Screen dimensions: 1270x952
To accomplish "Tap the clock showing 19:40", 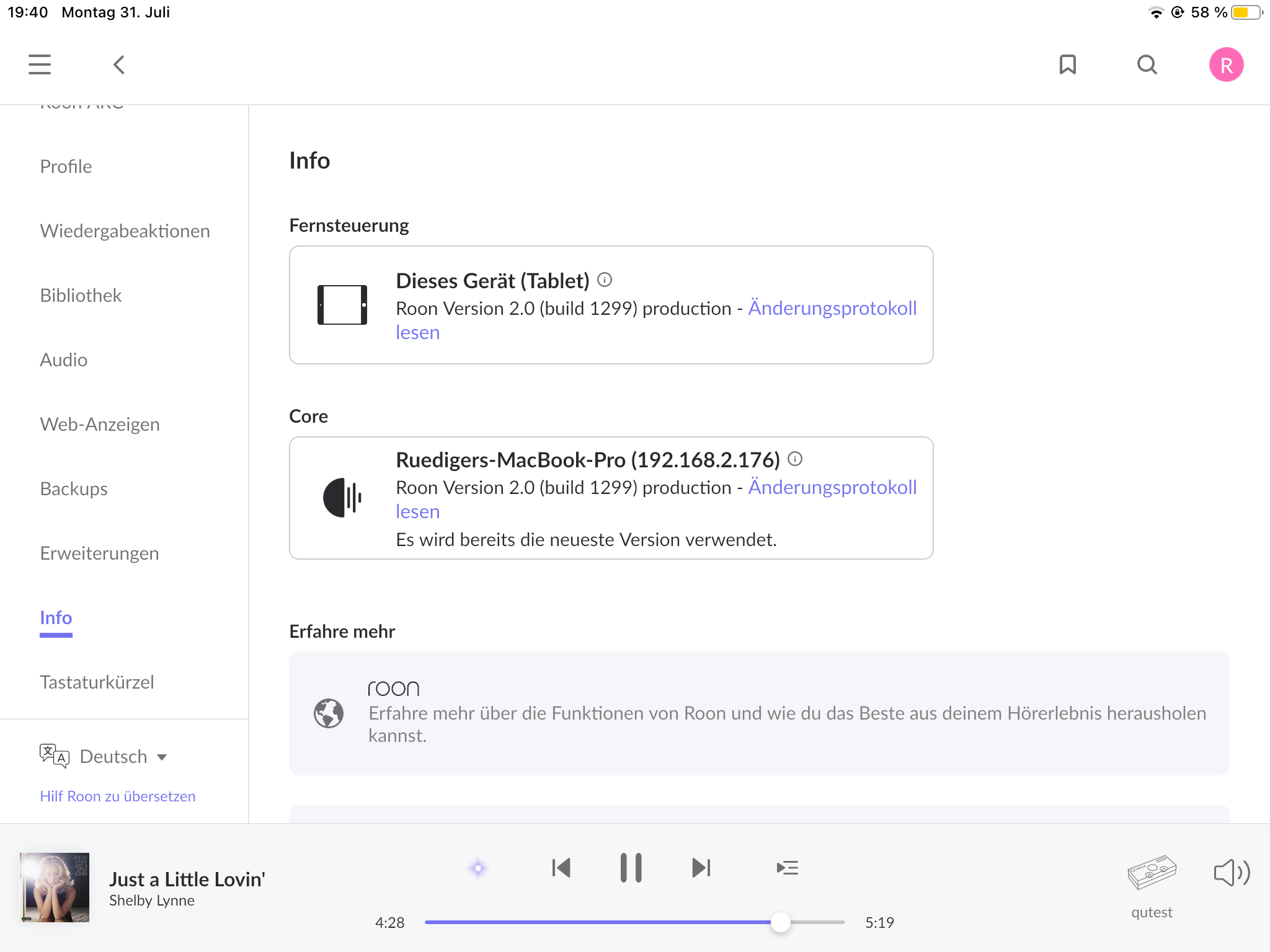I will 28,12.
